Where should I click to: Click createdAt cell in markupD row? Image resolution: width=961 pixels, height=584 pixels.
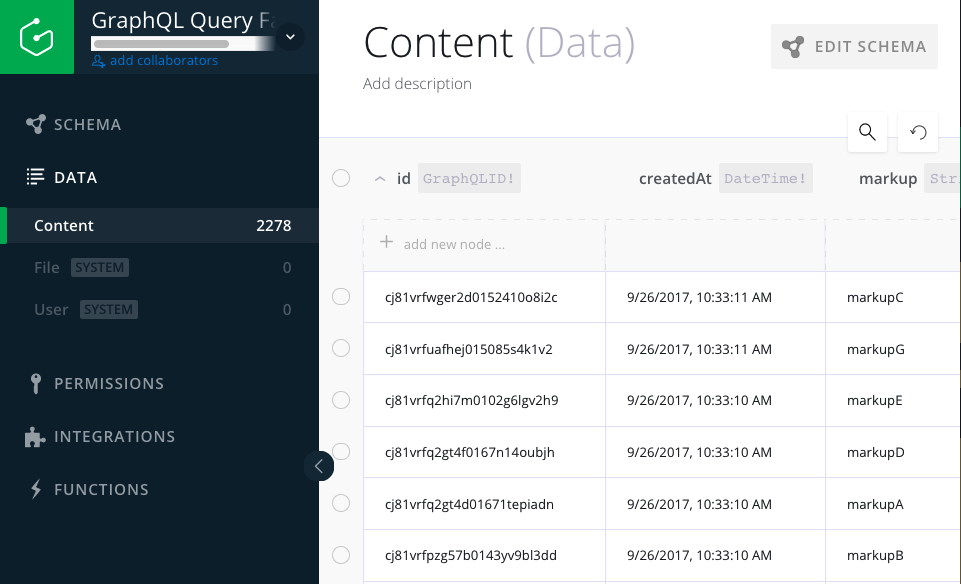[x=715, y=452]
